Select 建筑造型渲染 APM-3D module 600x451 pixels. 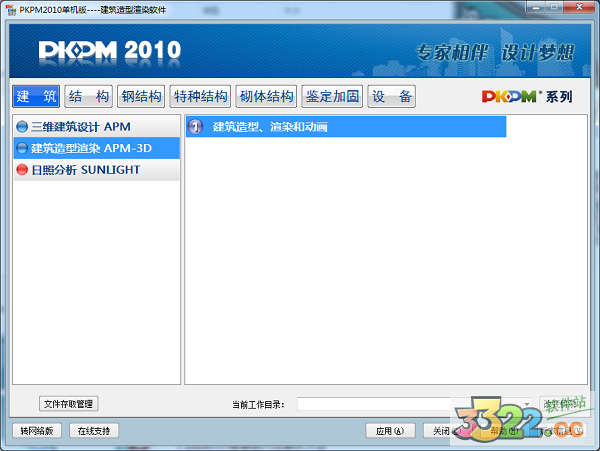coord(97,148)
